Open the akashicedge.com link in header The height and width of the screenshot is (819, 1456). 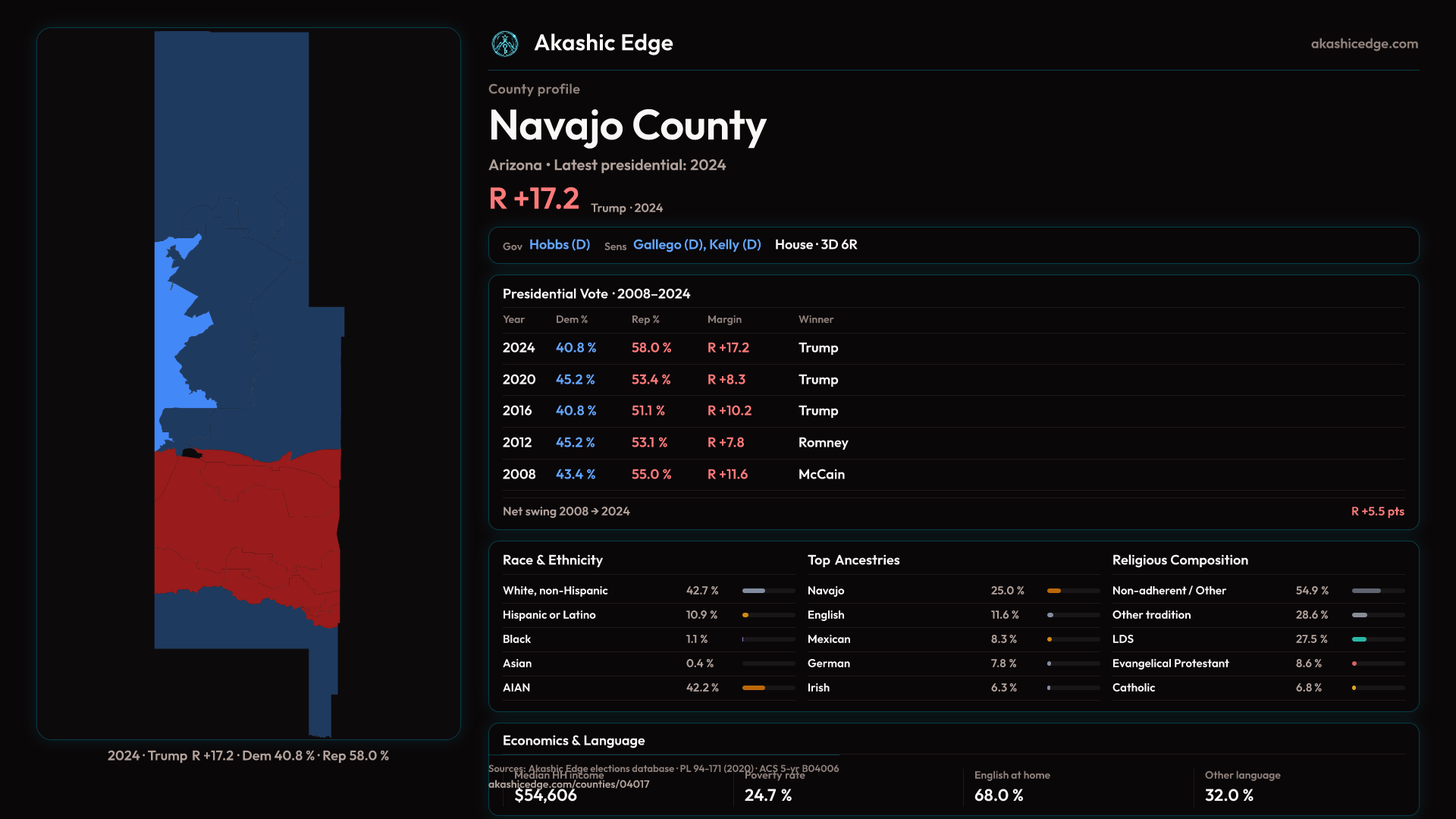tap(1363, 44)
